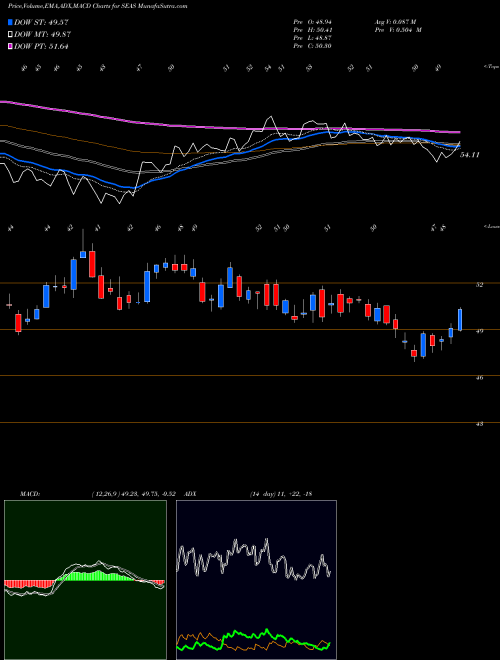This screenshot has height=660, width=500.
Task: Click the 'MACD:' panel heading
Action: pos(29,494)
